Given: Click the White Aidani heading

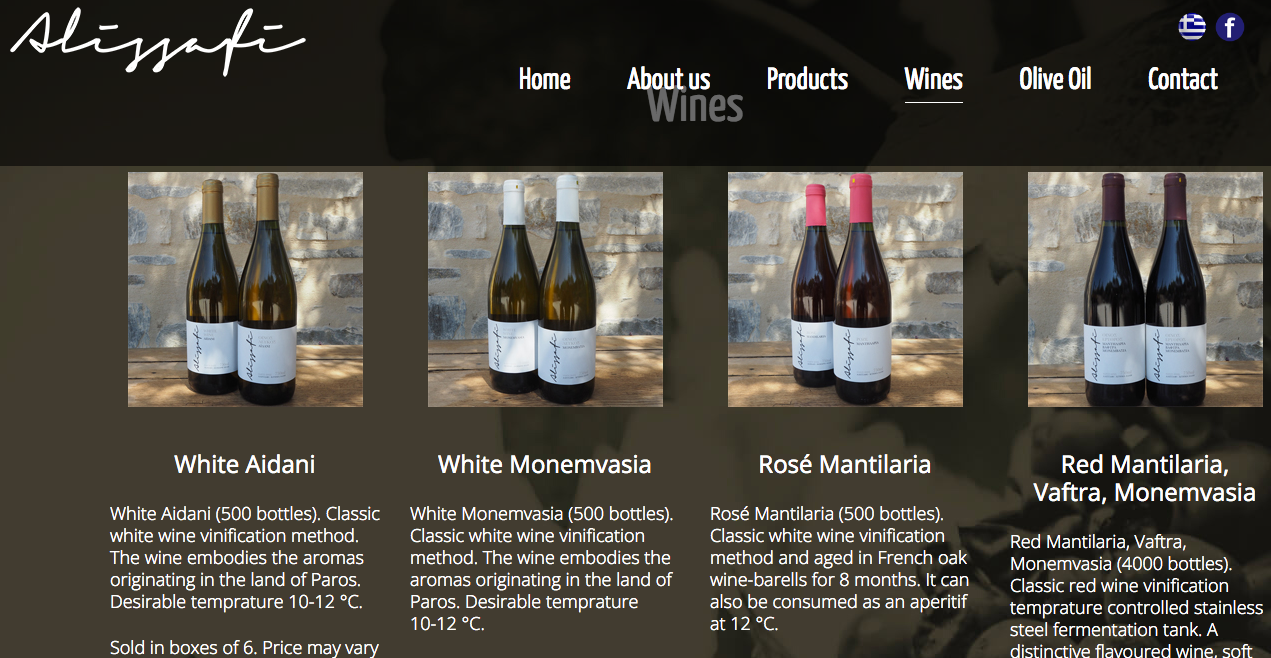Looking at the screenshot, I should pos(245,464).
